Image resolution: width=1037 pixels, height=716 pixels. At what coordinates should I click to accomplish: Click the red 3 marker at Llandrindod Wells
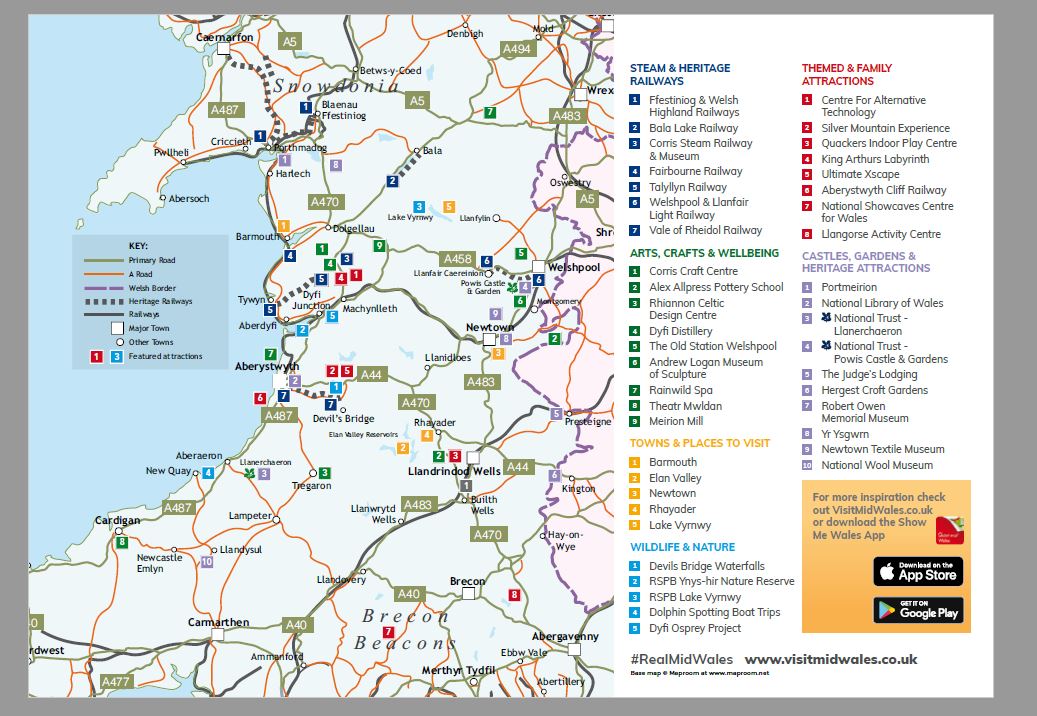454,456
